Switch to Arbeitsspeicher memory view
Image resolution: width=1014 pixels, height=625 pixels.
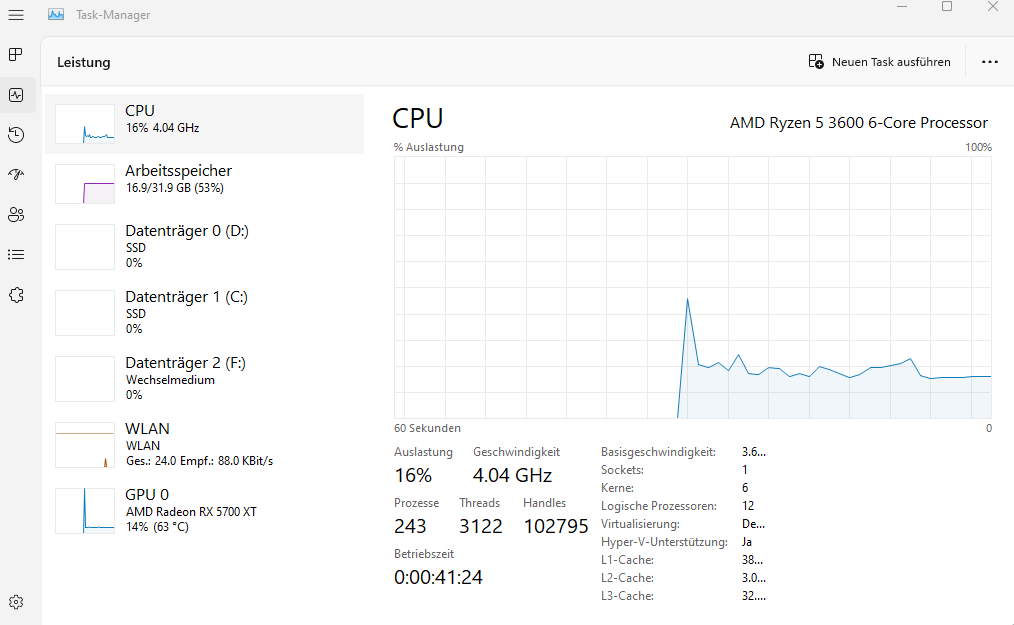point(205,184)
